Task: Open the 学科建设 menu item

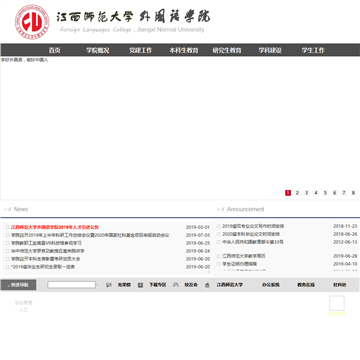Action: 270,50
